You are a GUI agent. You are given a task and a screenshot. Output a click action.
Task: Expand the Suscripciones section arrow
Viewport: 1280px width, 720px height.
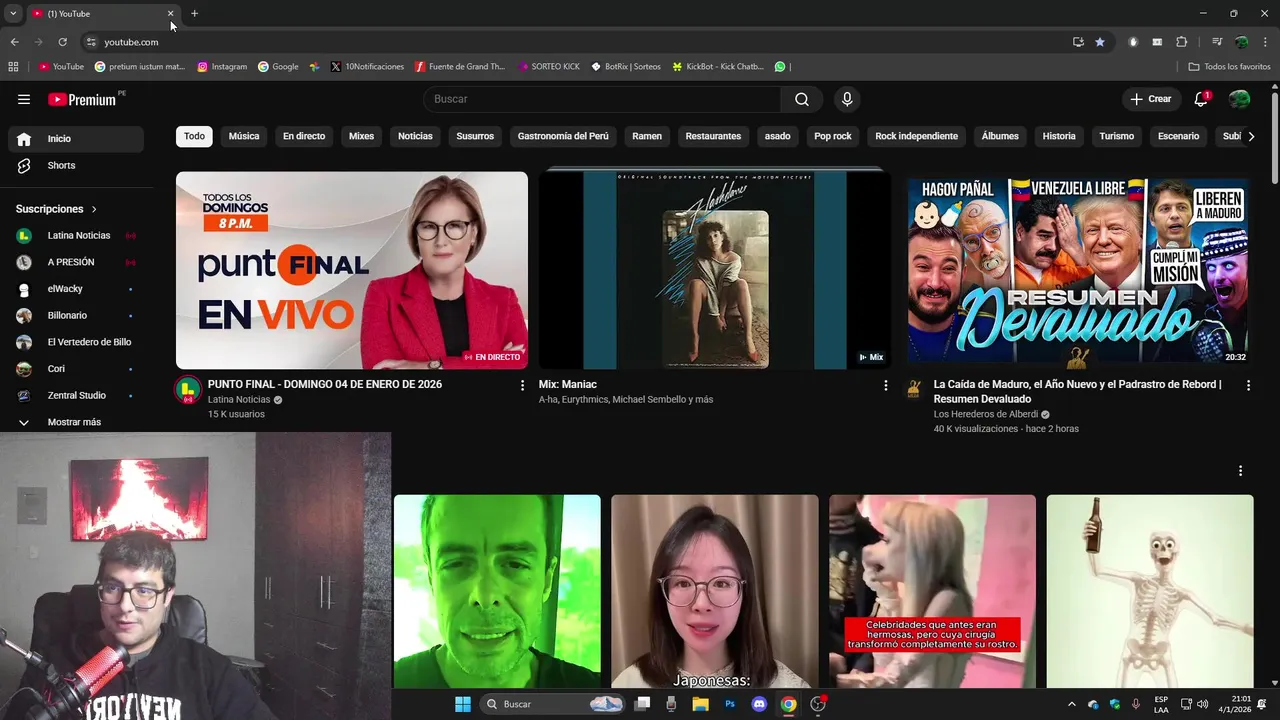tap(94, 209)
